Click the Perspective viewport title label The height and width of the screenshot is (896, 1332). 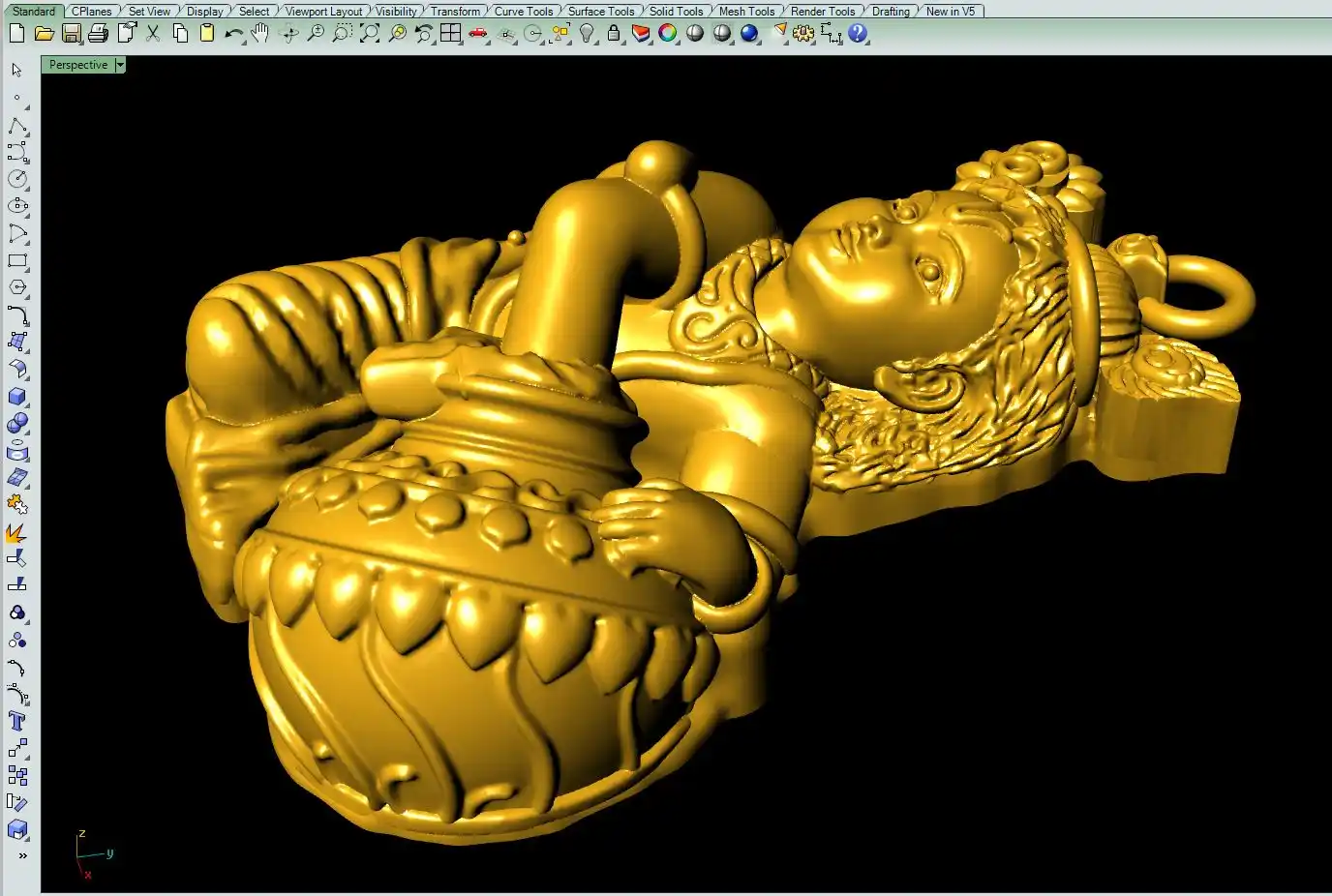(78, 65)
